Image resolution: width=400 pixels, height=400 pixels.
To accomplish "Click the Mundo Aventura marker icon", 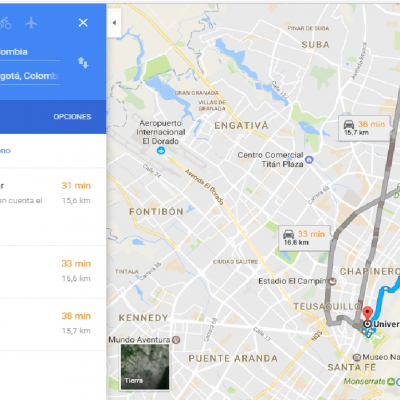I will coord(176,340).
